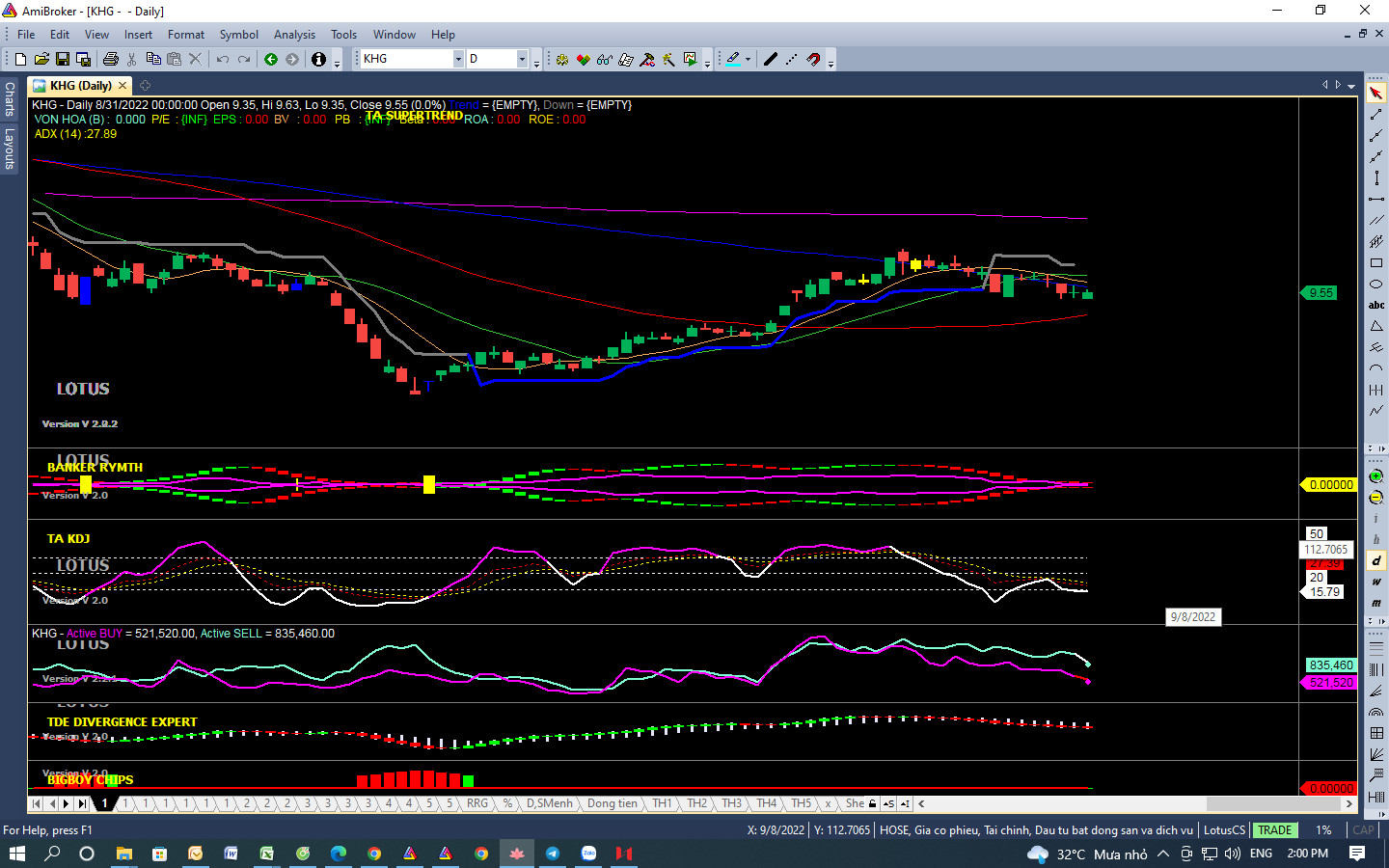Switch to the Dong tien sheet tab

coord(613,803)
